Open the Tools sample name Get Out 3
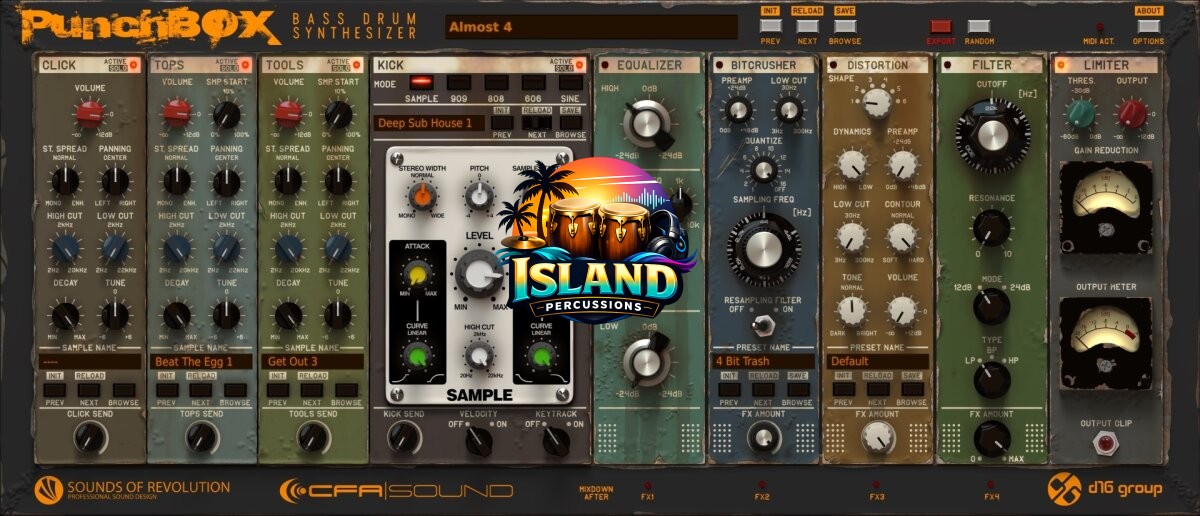This screenshot has height=516, width=1200. 312,362
